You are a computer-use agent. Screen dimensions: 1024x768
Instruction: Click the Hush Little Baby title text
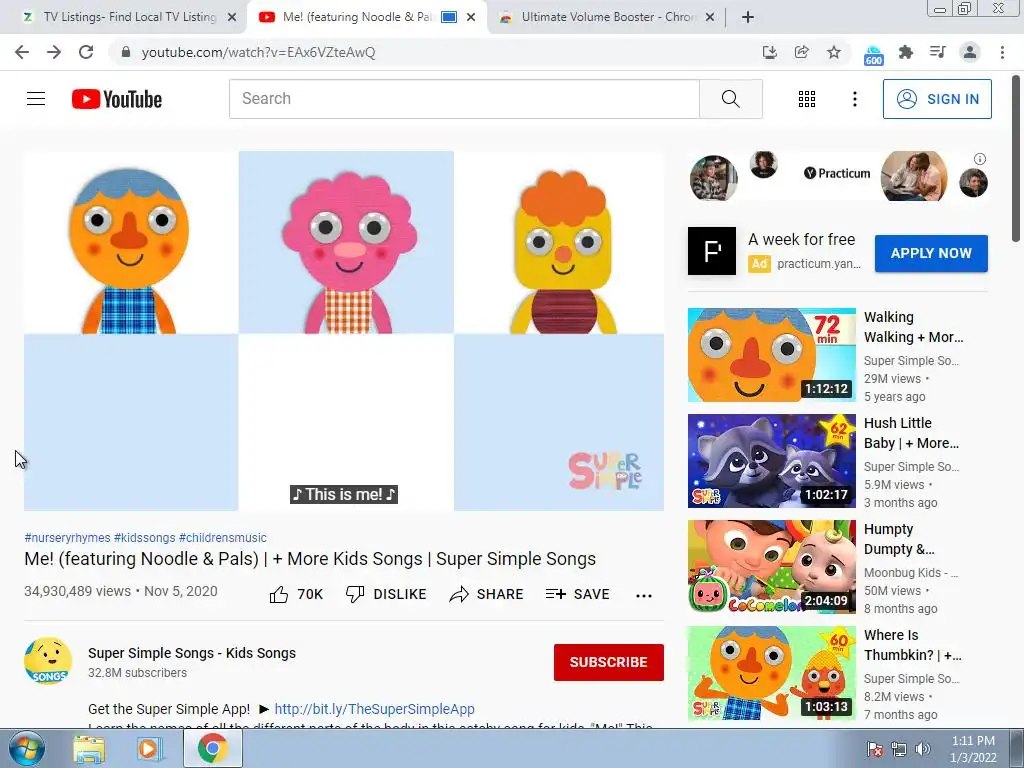[912, 433]
